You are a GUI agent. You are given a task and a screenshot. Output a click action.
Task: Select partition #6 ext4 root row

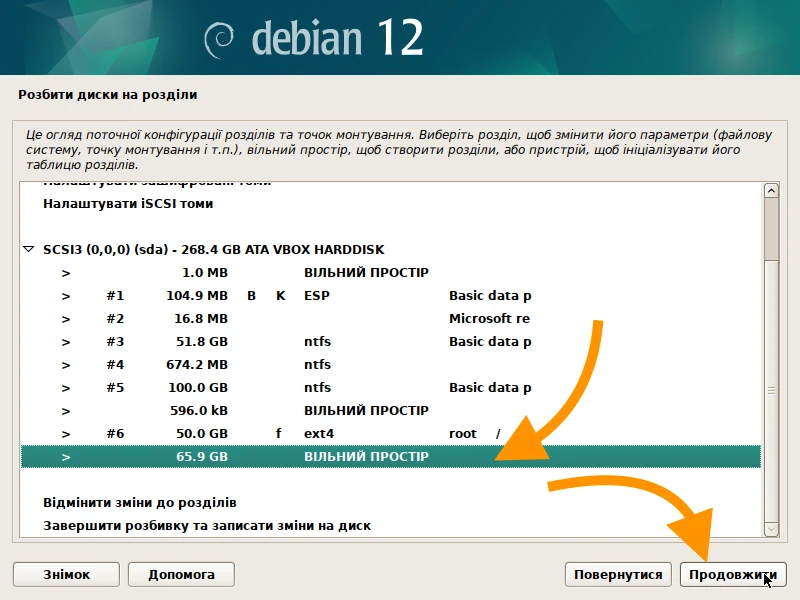(391, 433)
